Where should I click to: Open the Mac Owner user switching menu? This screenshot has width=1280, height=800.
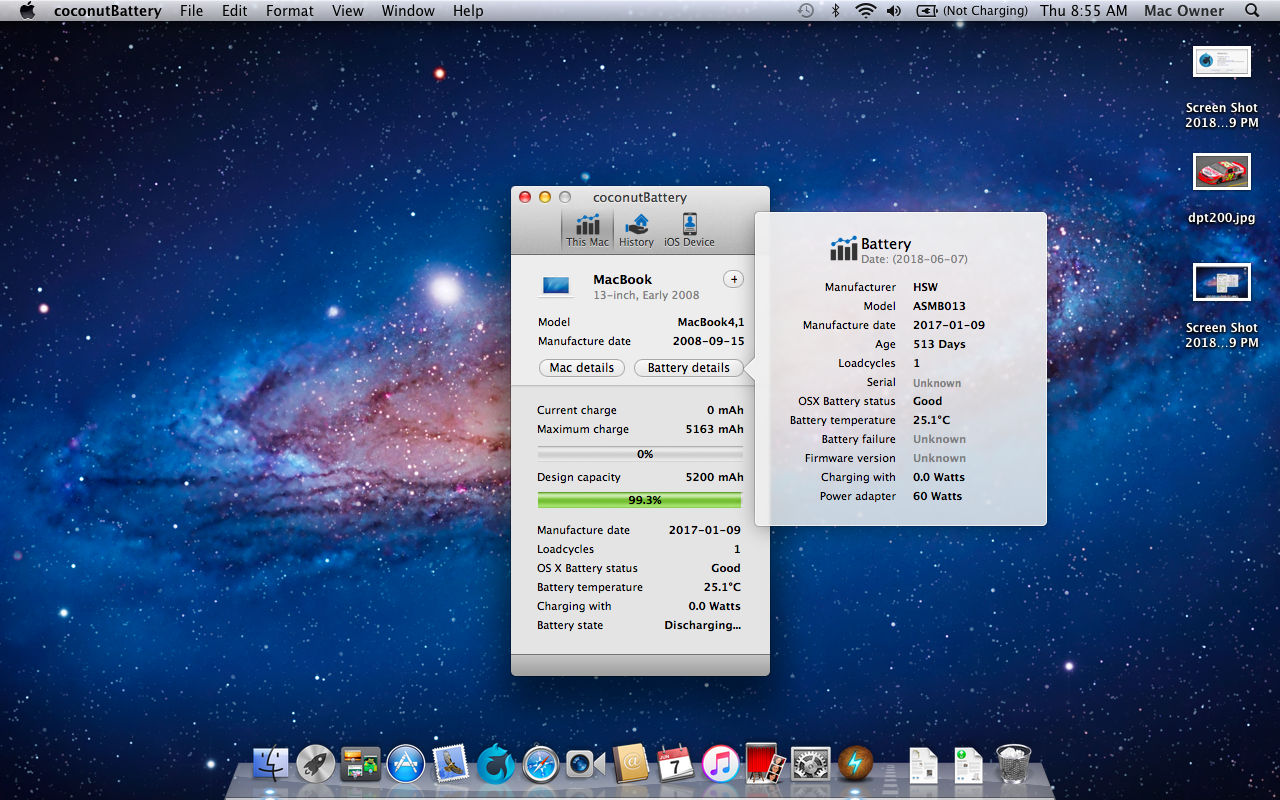pyautogui.click(x=1183, y=10)
